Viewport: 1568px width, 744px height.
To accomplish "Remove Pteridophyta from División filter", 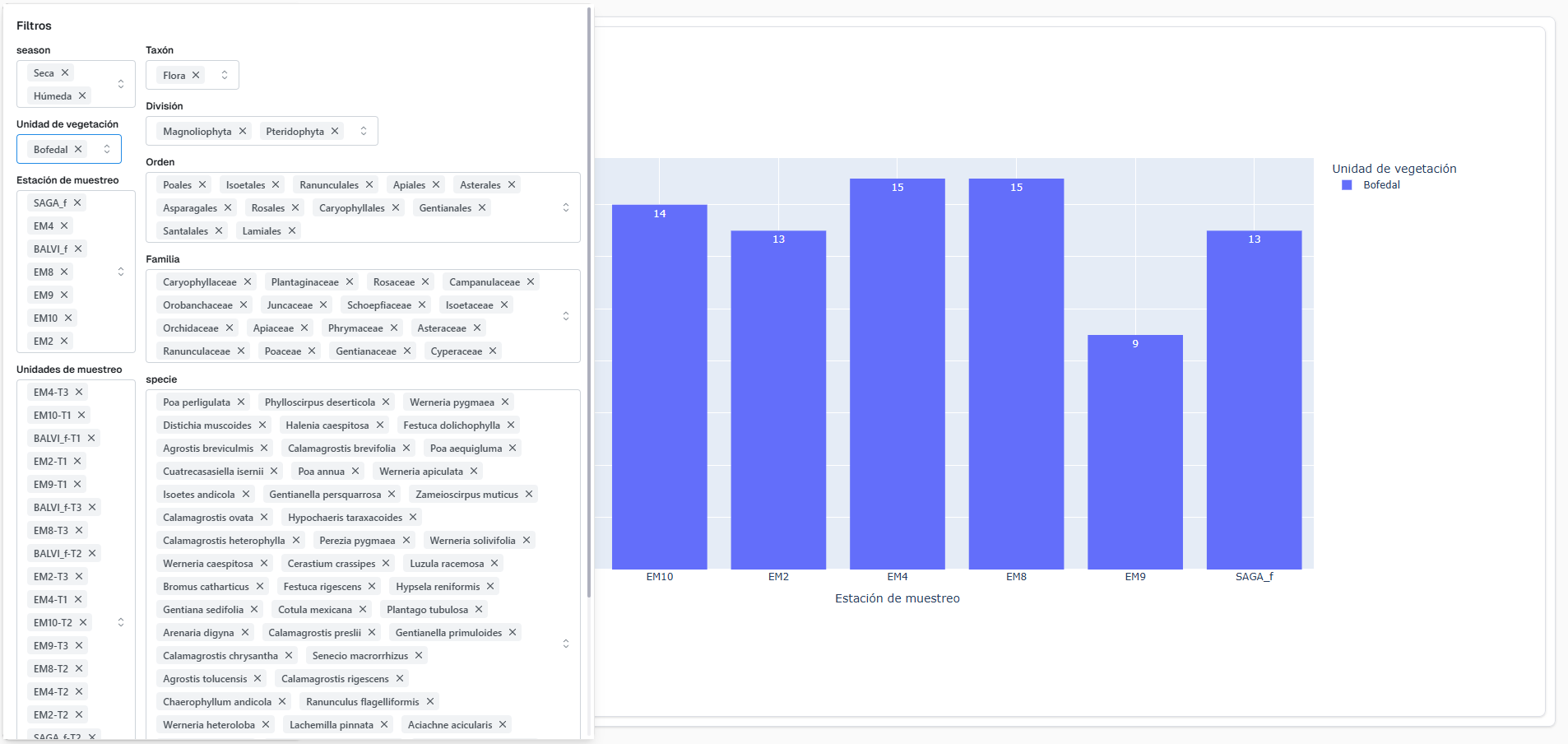I will click(x=335, y=132).
